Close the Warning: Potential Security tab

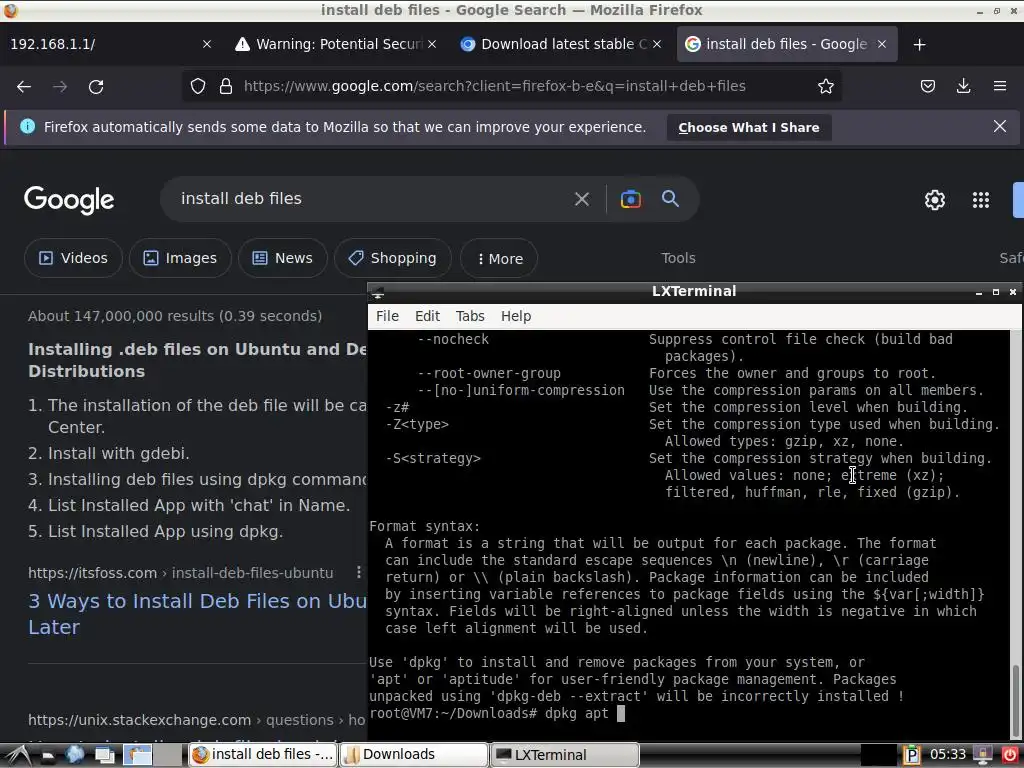[432, 44]
